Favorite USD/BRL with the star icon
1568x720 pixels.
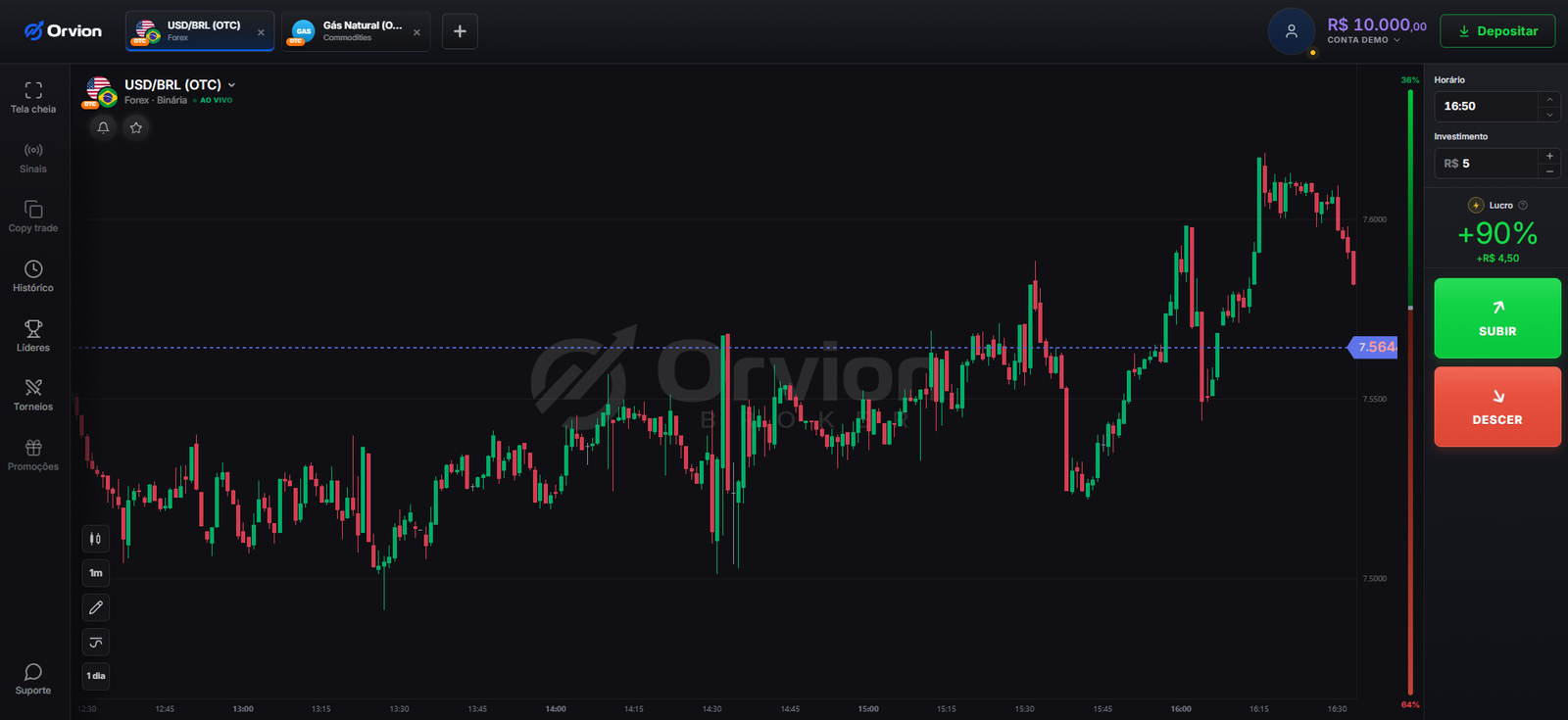coord(136,127)
